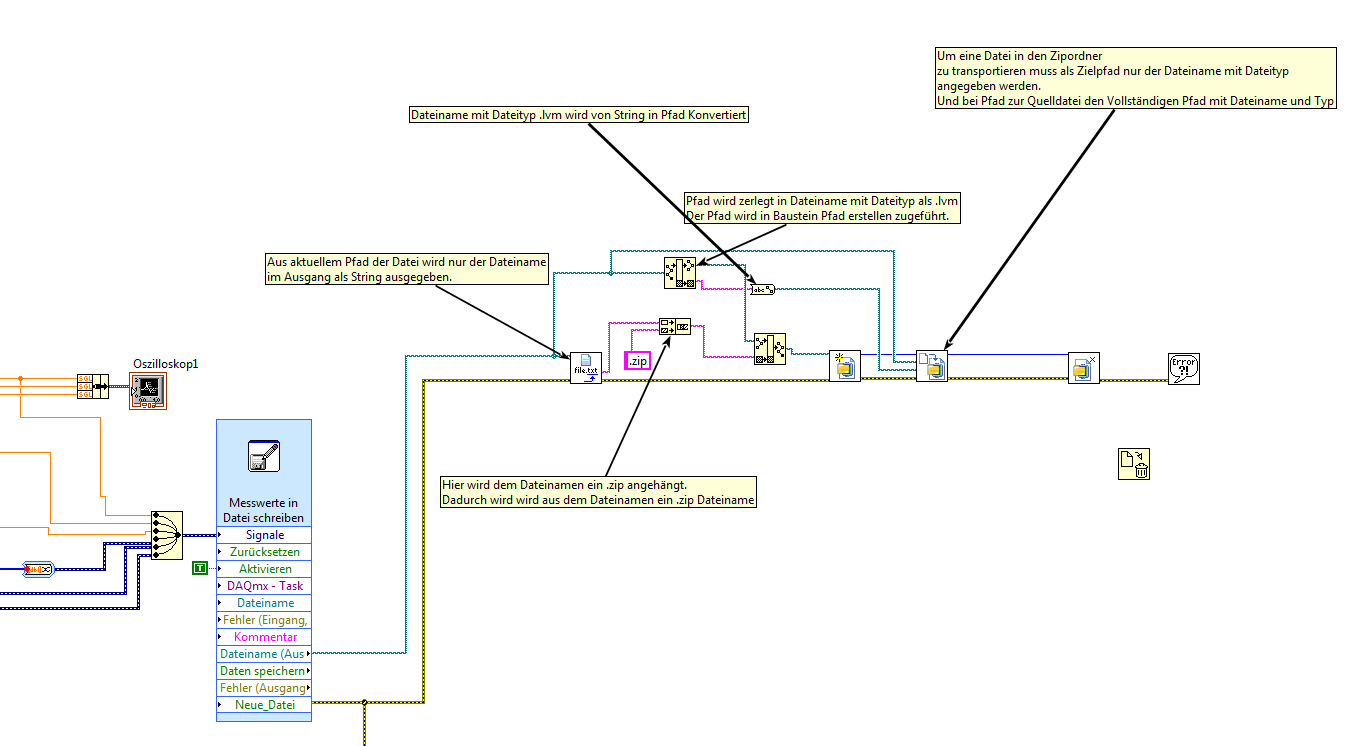Viewport: 1358px width, 746px height.
Task: Select the Zurücksetzen input row
Action: [264, 552]
